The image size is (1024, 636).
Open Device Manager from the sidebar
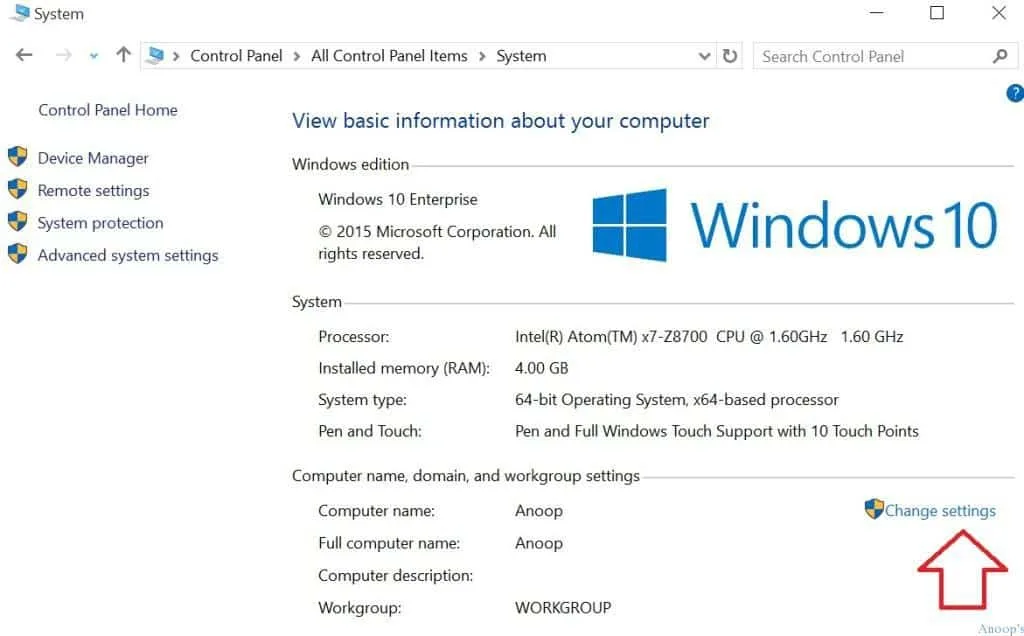[92, 157]
